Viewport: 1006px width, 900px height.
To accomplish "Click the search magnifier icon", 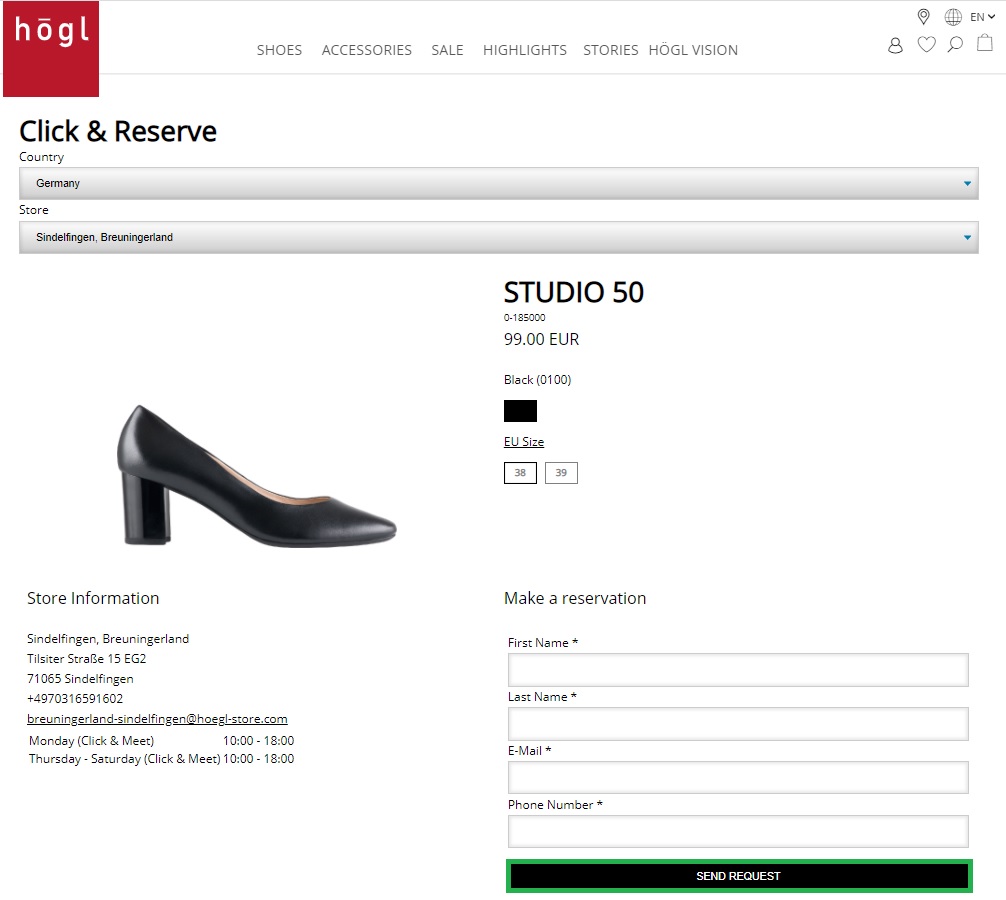I will click(955, 44).
